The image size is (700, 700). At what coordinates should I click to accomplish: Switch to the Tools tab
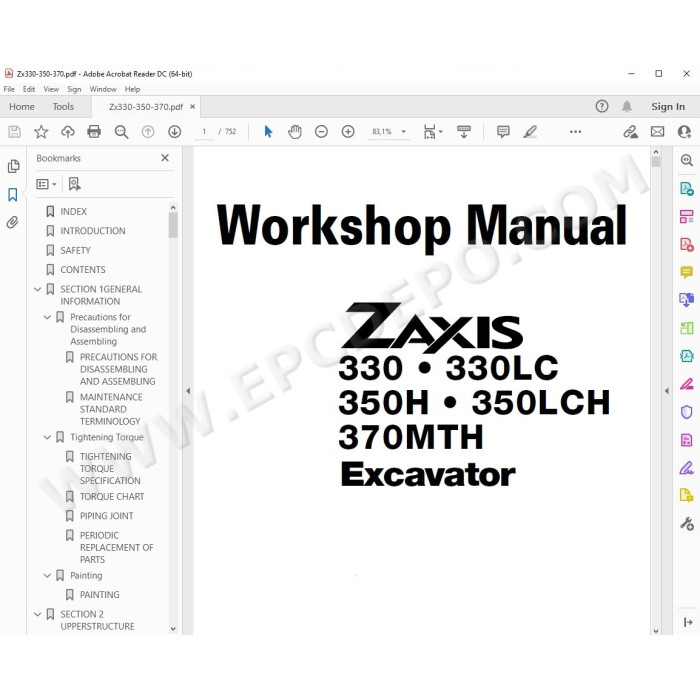pos(63,107)
